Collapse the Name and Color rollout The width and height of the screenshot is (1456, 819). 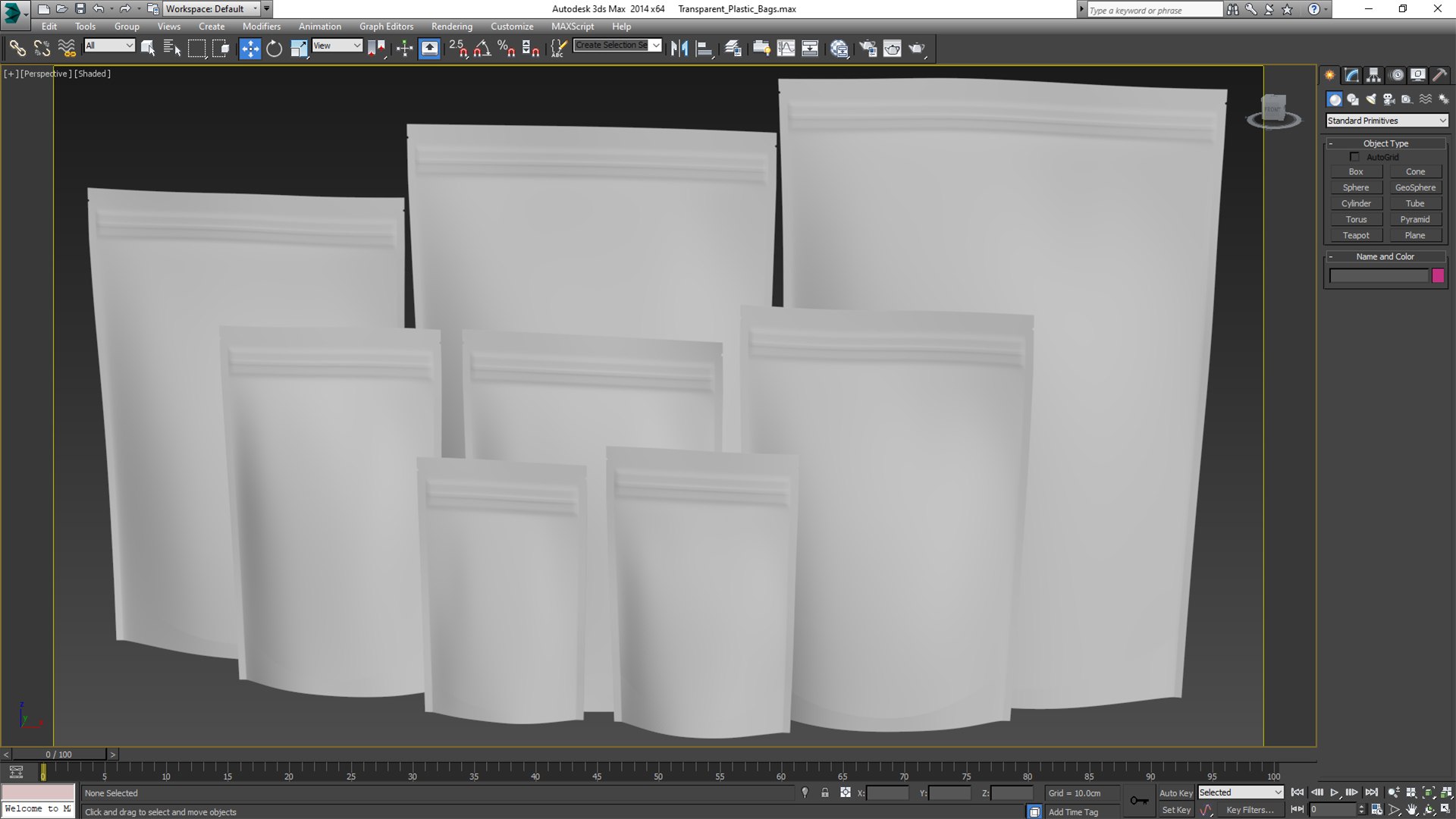point(1385,256)
